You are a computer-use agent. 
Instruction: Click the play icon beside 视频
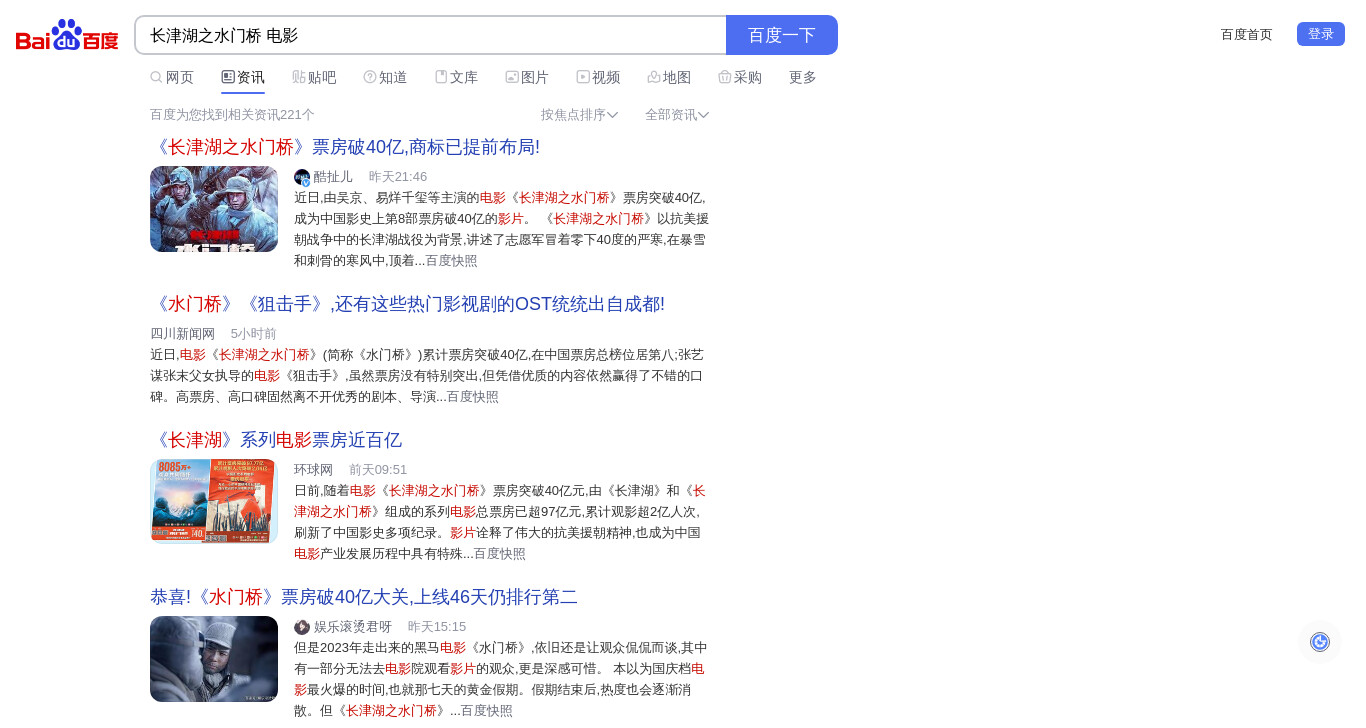583,77
